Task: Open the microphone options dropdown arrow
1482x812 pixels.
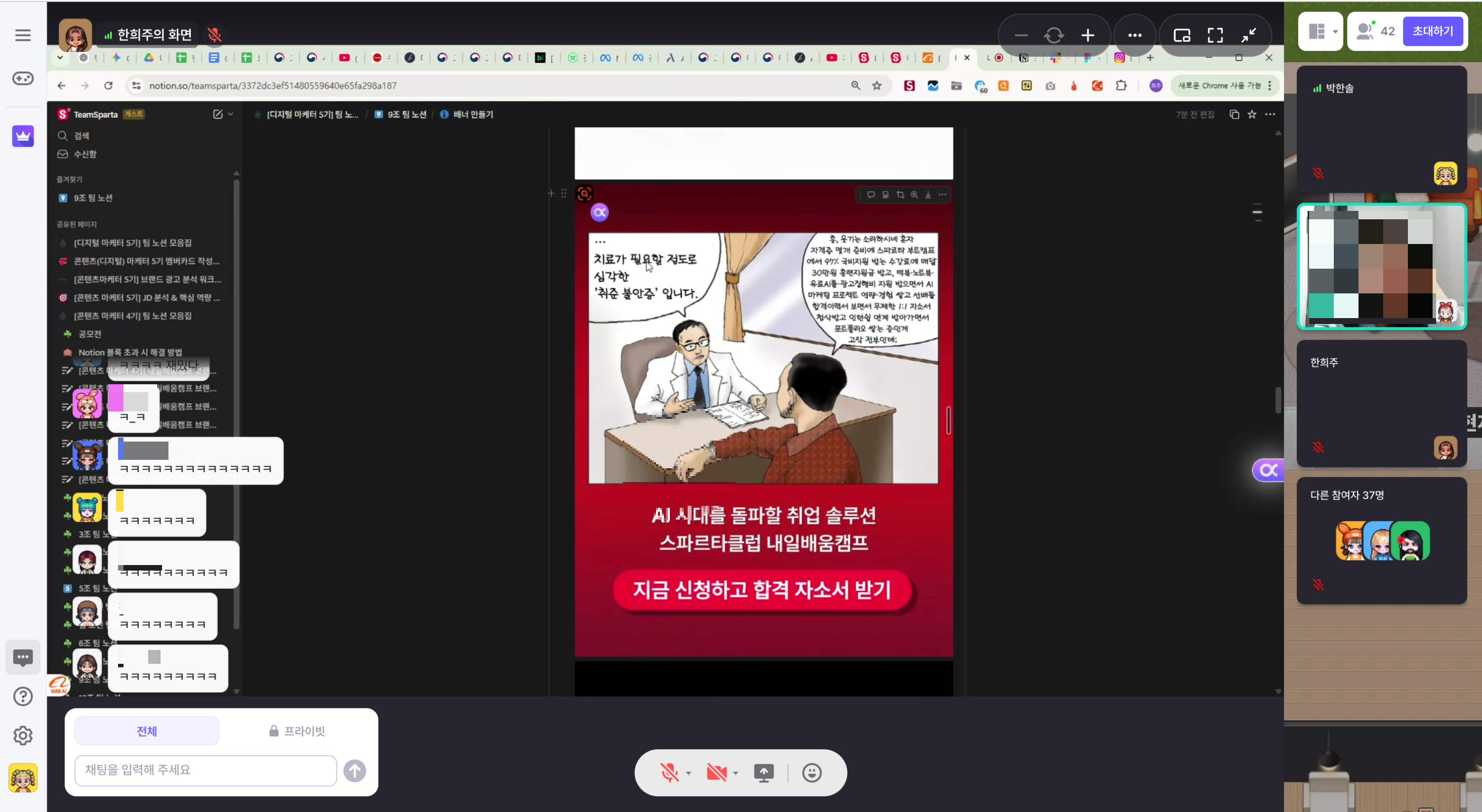Action: pyautogui.click(x=689, y=773)
